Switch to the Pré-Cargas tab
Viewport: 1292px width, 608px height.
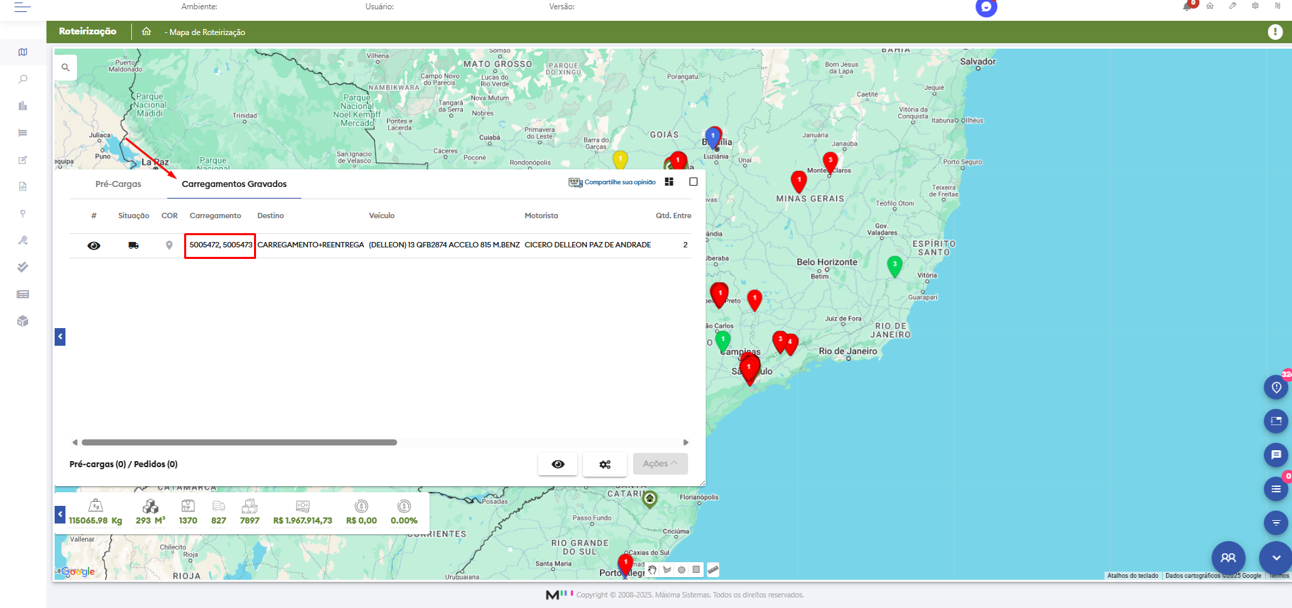(118, 184)
